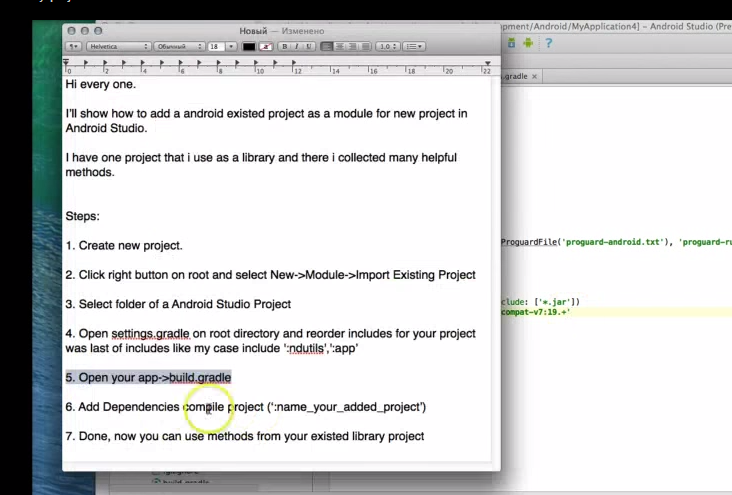Click the right margin marker near 22
Viewport: 732px width, 495px height.
tap(487, 63)
